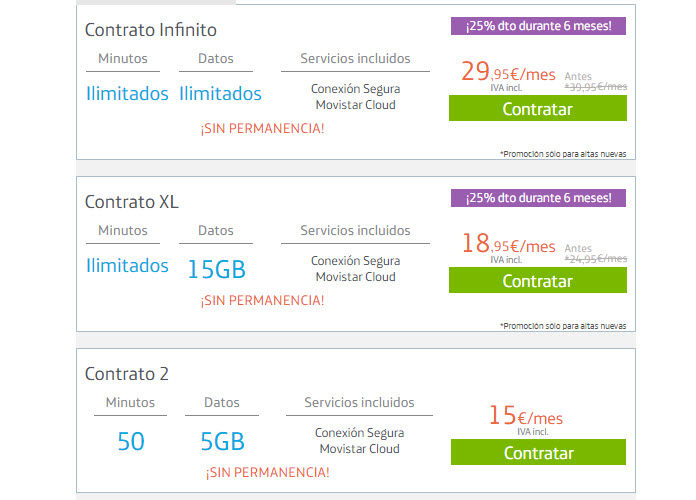The height and width of the screenshot is (500, 696).
Task: Click Contratar for Contrato XL
Action: (538, 280)
